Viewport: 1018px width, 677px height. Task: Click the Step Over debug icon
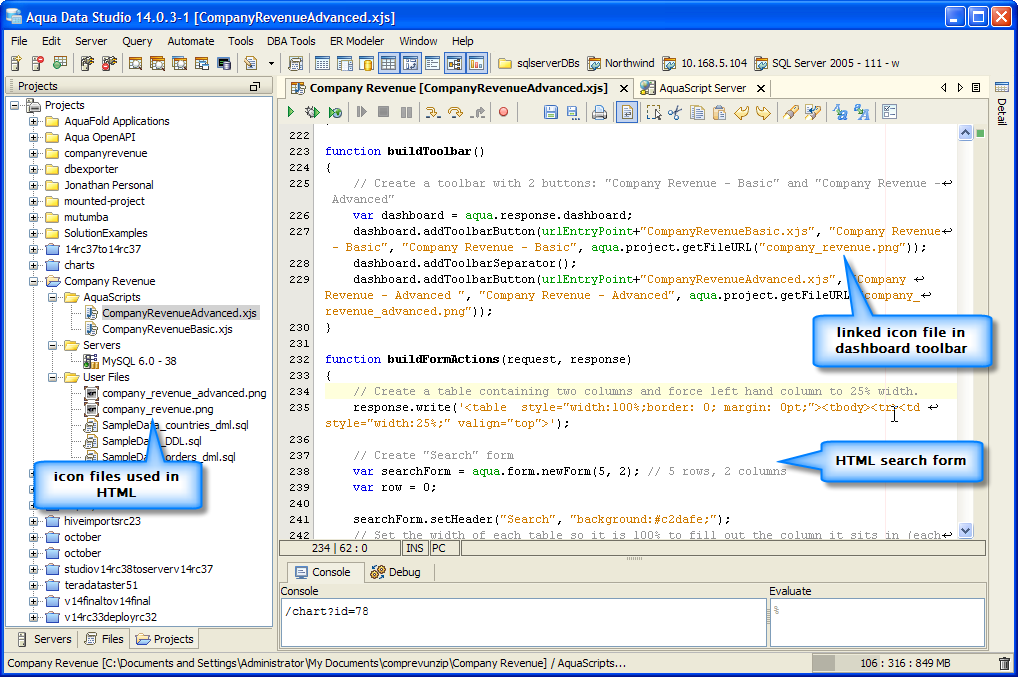tap(455, 112)
